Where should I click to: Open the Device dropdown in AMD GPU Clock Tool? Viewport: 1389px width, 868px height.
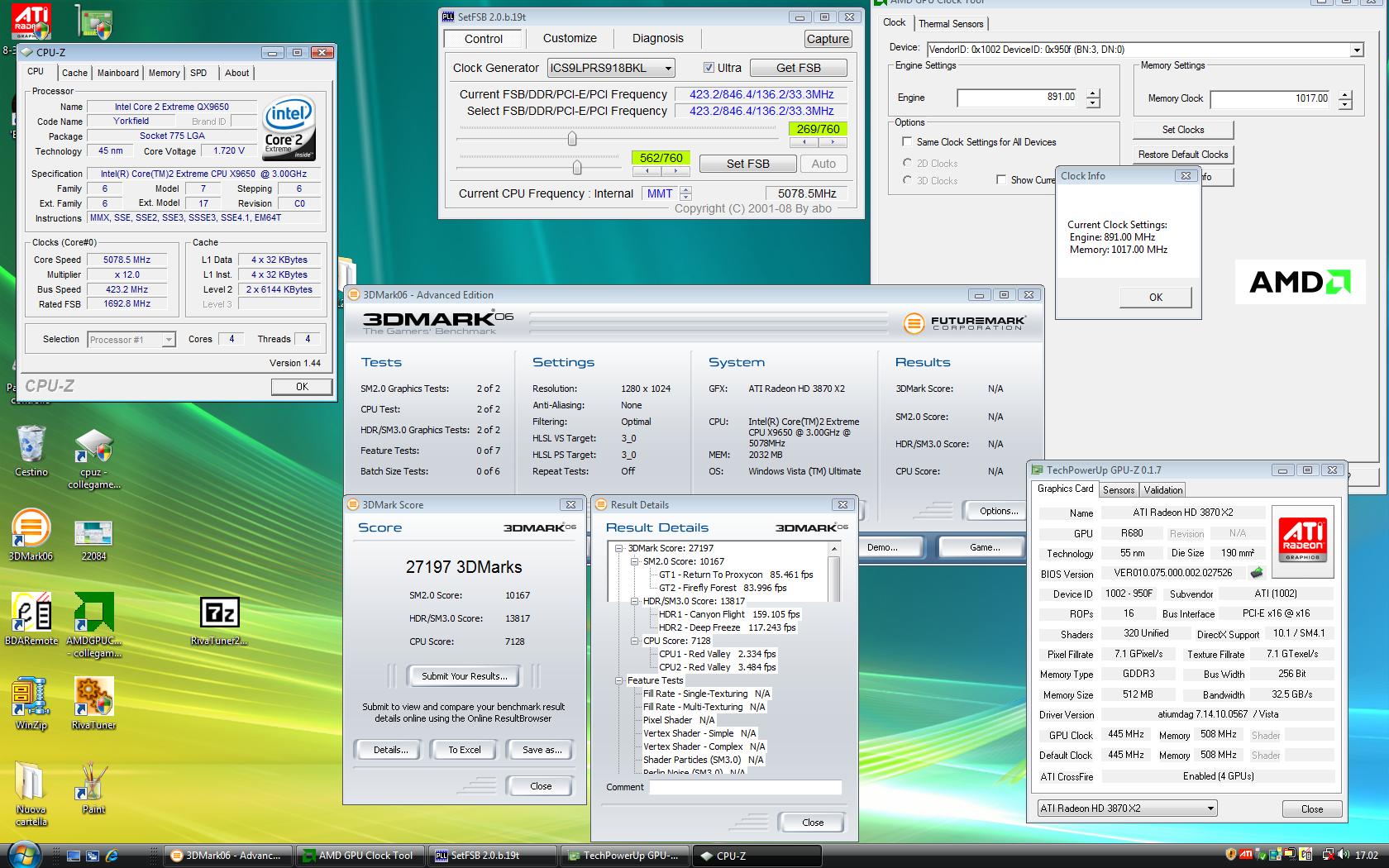1356,50
